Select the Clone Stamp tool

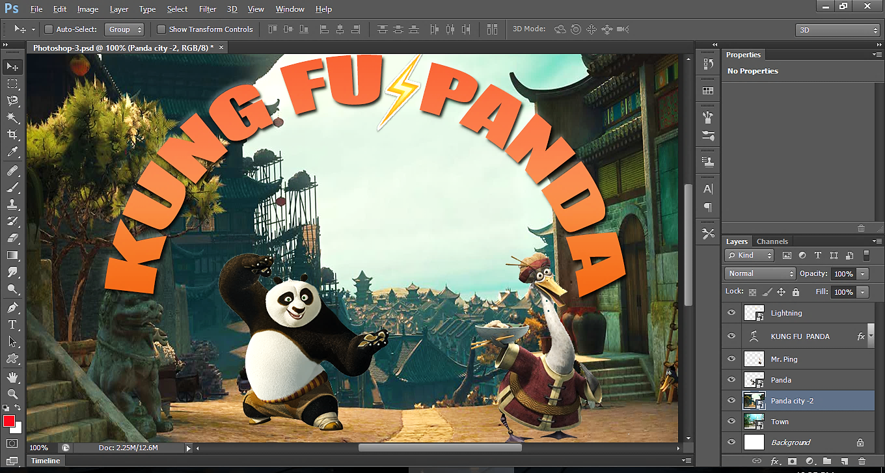(x=12, y=205)
